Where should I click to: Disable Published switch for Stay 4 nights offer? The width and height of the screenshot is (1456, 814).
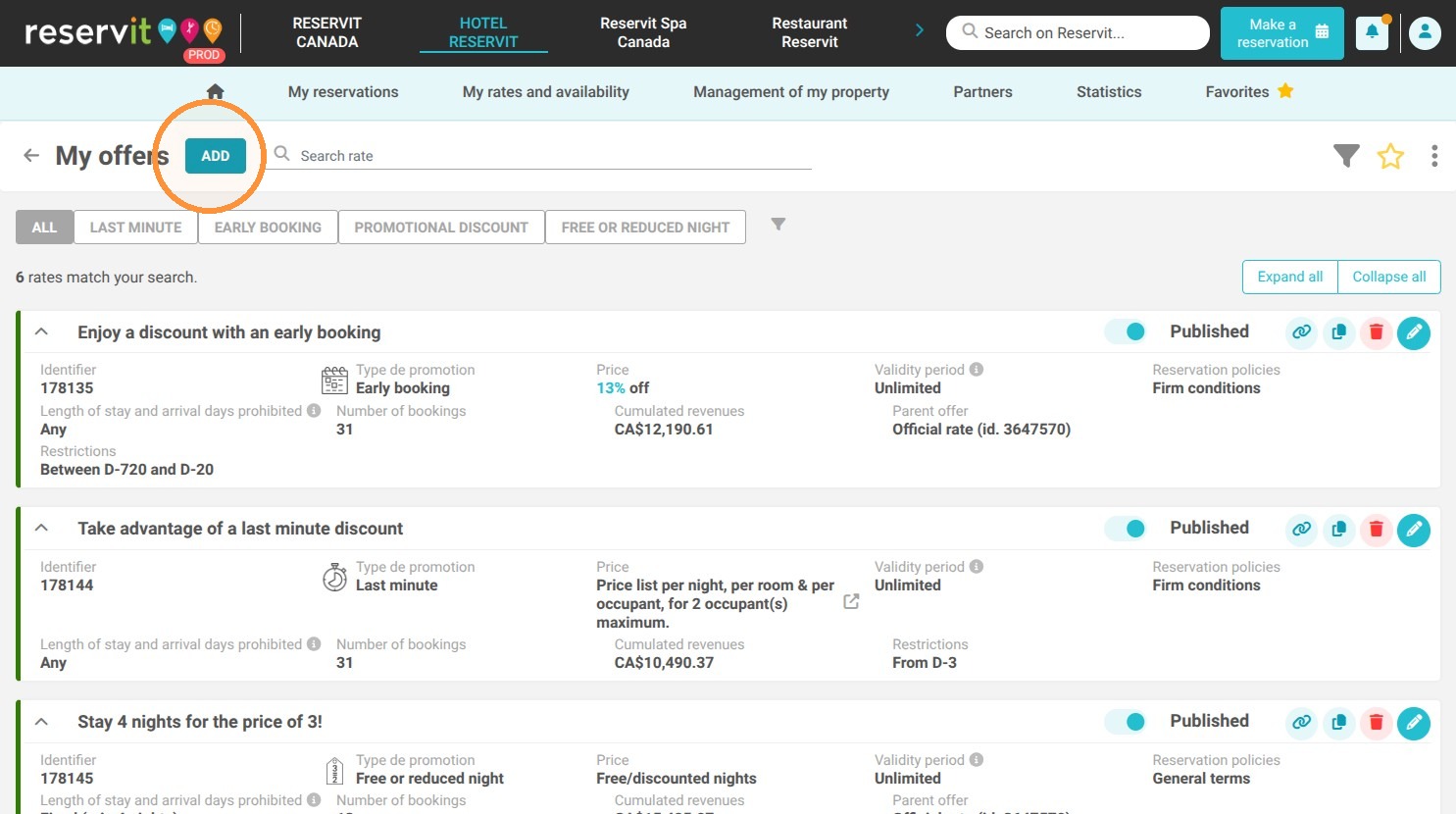[1126, 721]
